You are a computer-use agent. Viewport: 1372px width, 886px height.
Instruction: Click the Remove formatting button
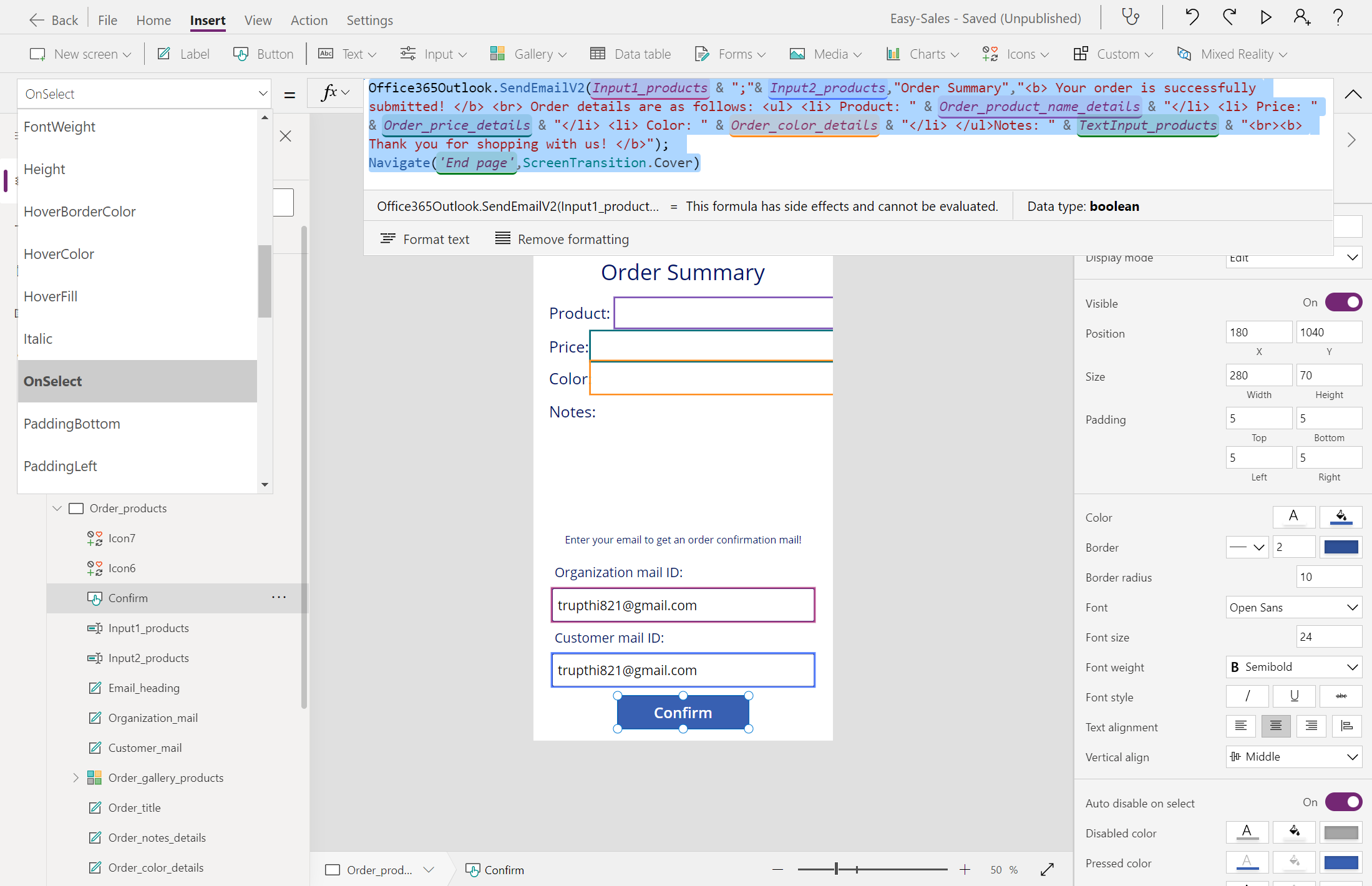[562, 239]
